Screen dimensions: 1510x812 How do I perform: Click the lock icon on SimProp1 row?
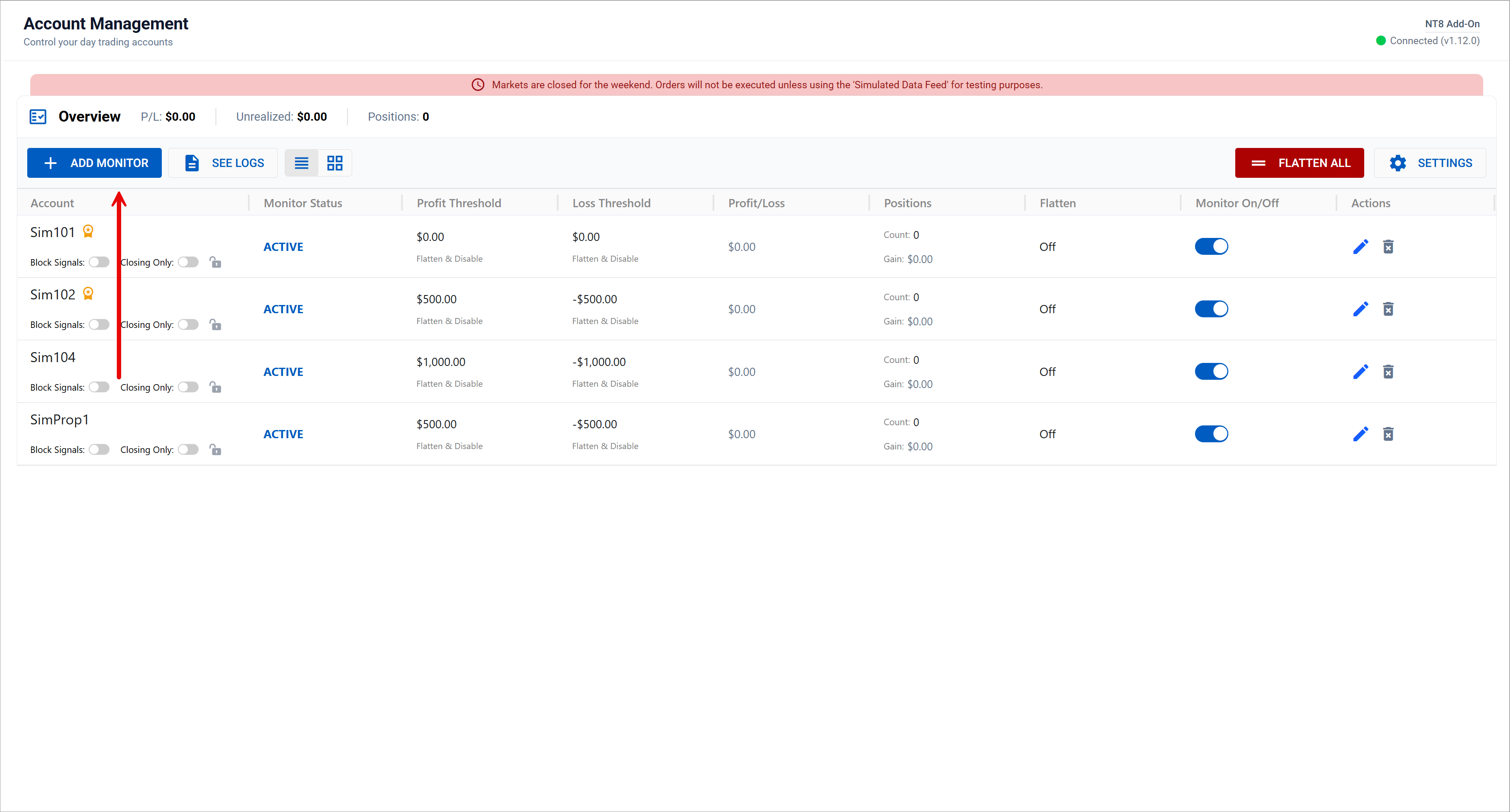(x=216, y=449)
